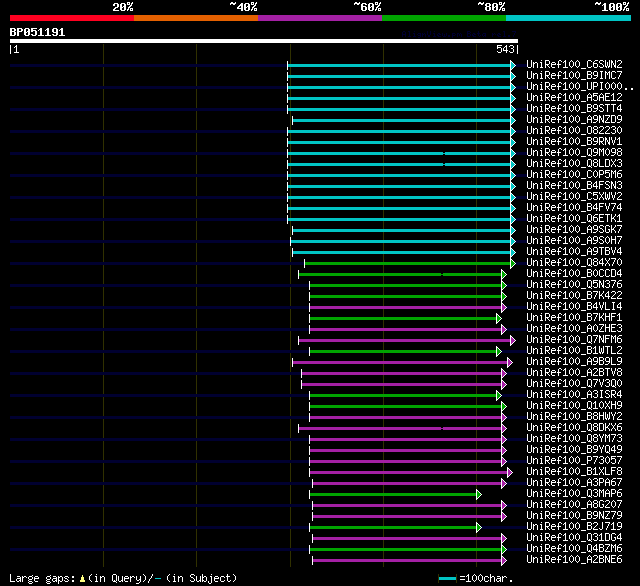Select the UniRef100_C5XWV2 label

(x=574, y=197)
